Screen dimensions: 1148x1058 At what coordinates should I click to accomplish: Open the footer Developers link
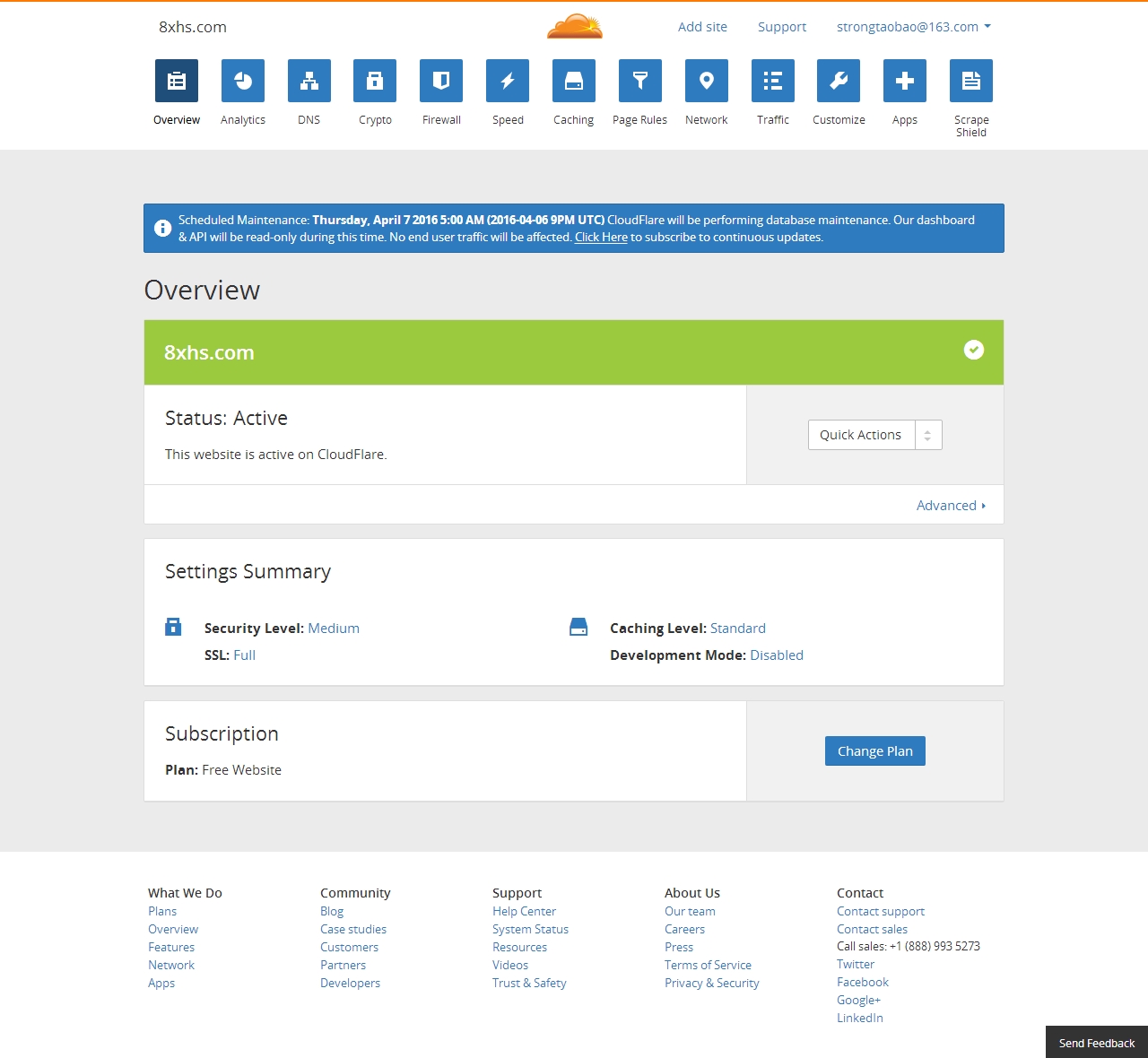click(351, 983)
